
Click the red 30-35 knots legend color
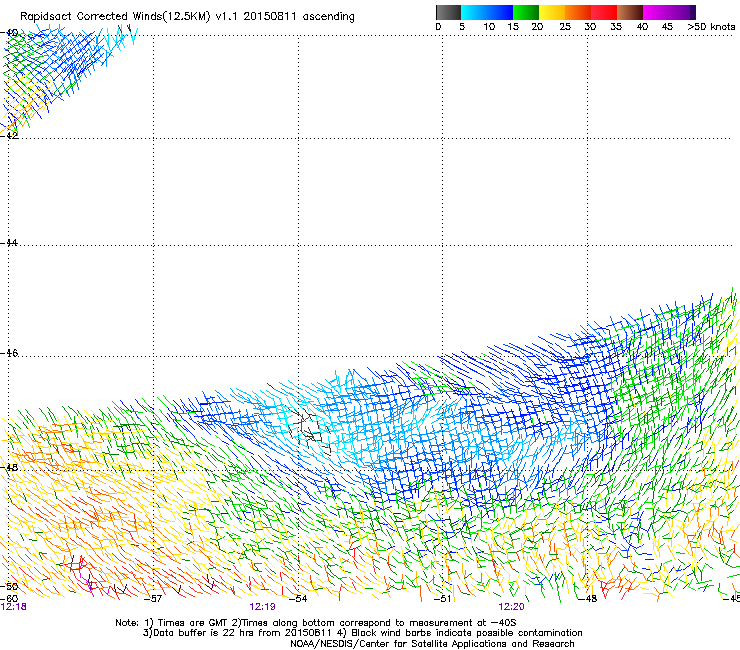[604, 12]
